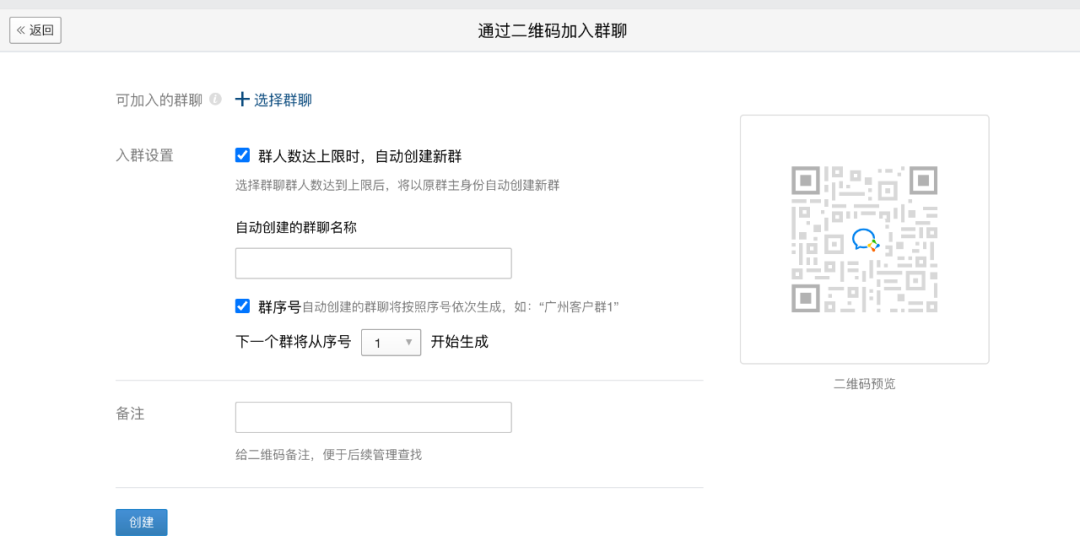Click the hint text 给二维码备注，便于后续管理查找

coord(329,455)
